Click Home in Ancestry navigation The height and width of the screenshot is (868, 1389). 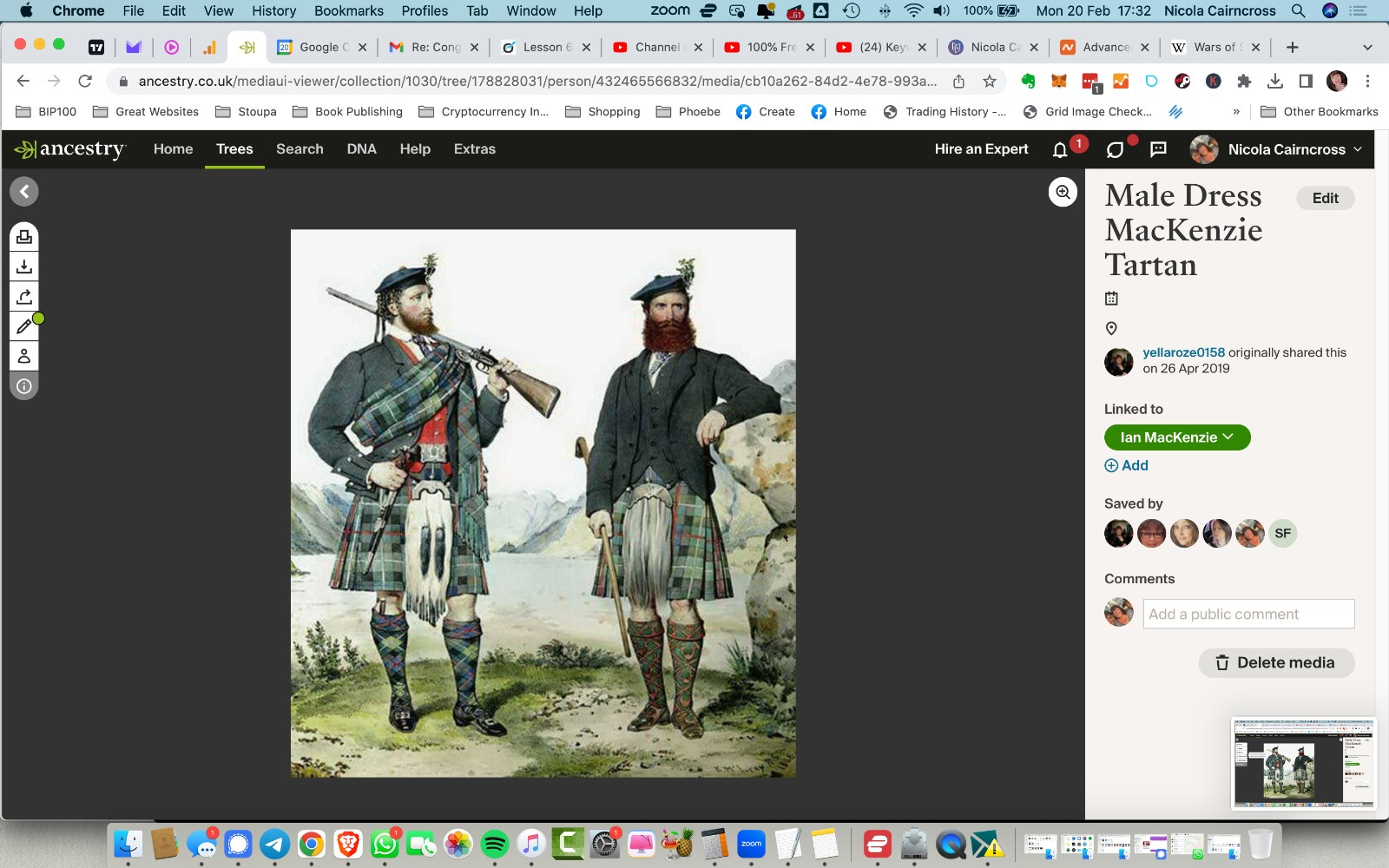pos(173,149)
